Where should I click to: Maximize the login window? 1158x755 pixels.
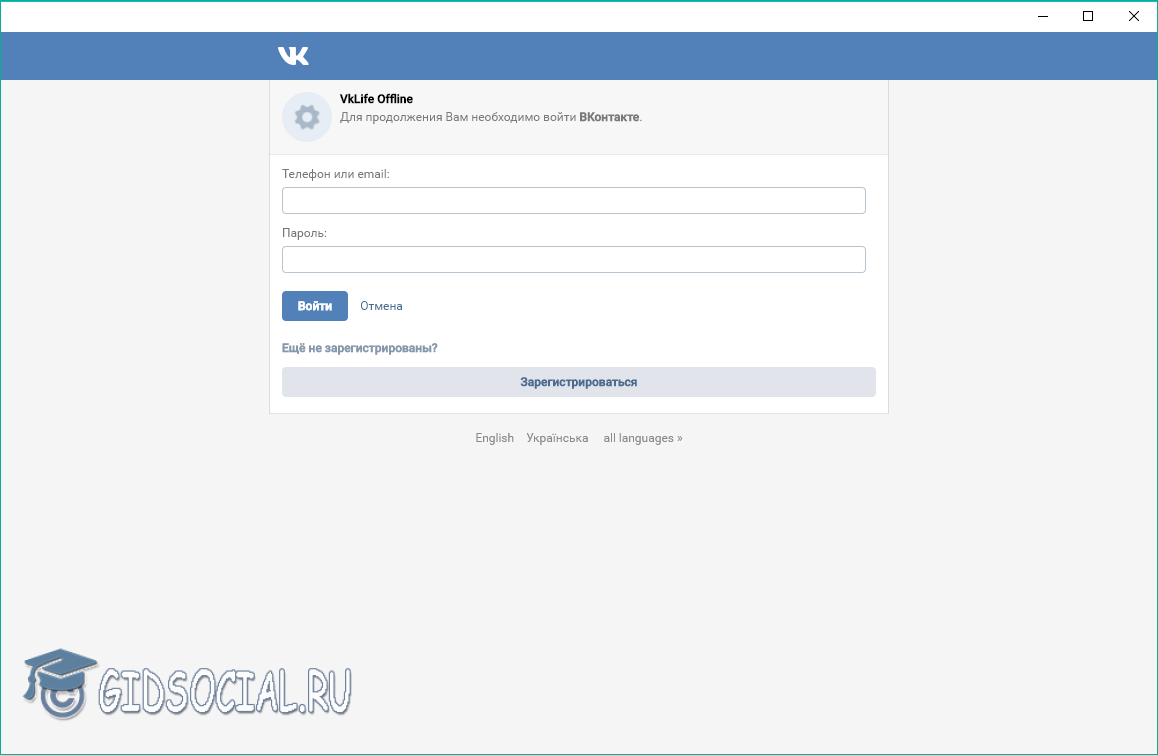pos(1088,16)
